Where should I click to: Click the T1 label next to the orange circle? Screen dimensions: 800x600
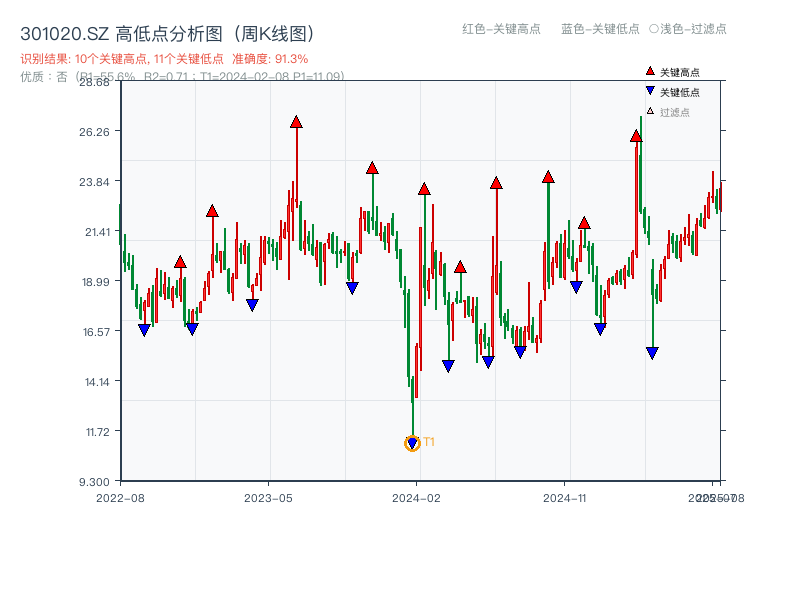[x=428, y=439]
